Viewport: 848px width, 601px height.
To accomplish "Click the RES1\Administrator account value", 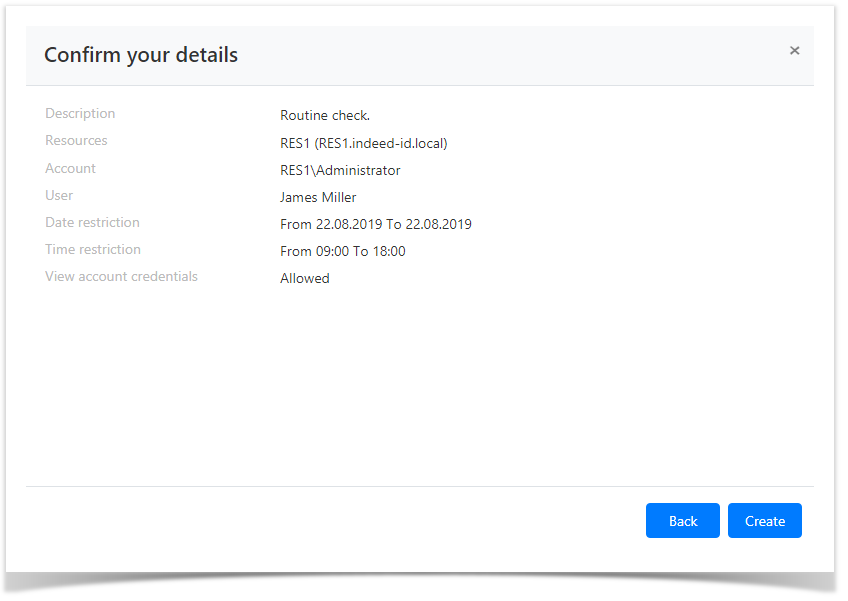I will click(340, 171).
